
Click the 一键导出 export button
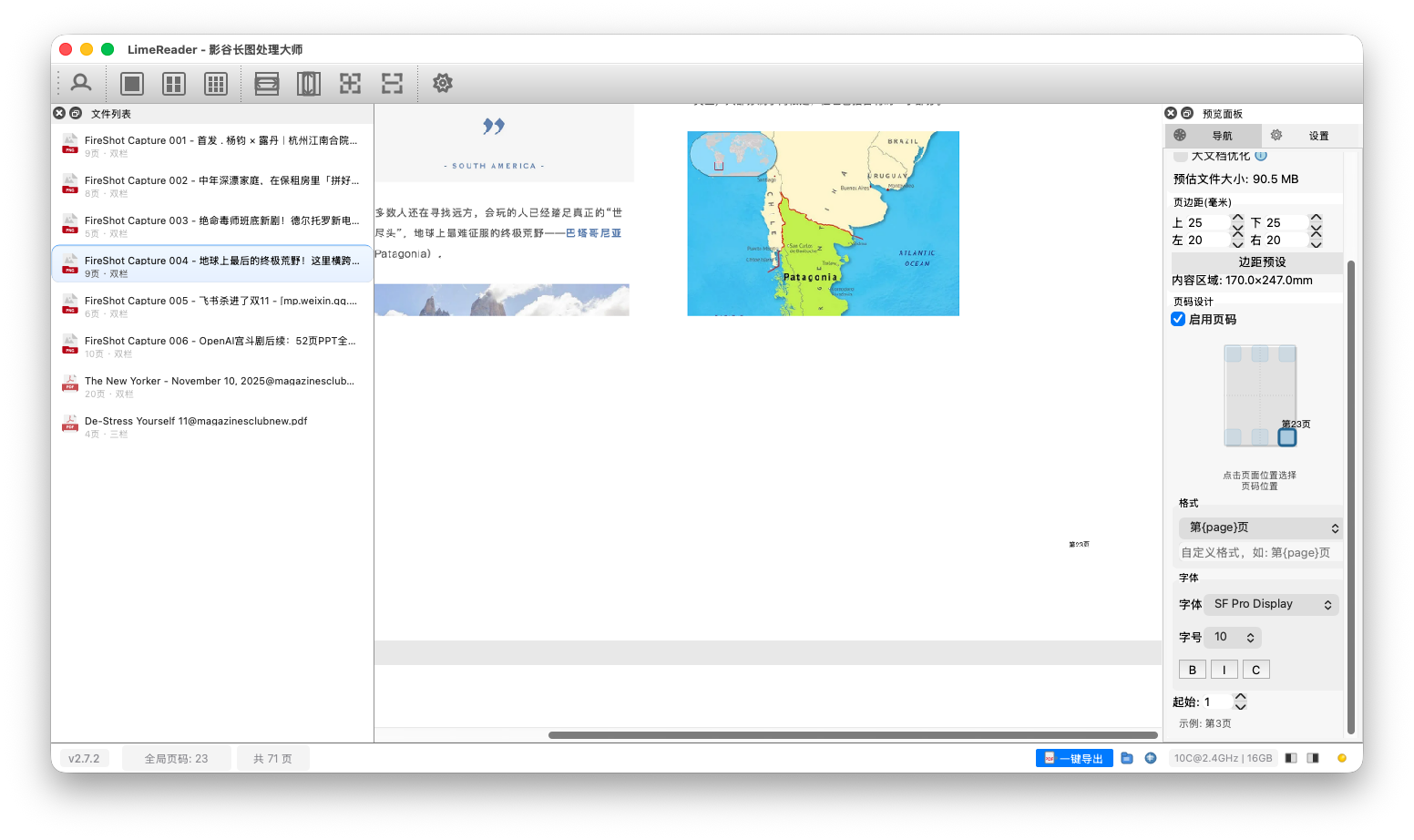1074,757
